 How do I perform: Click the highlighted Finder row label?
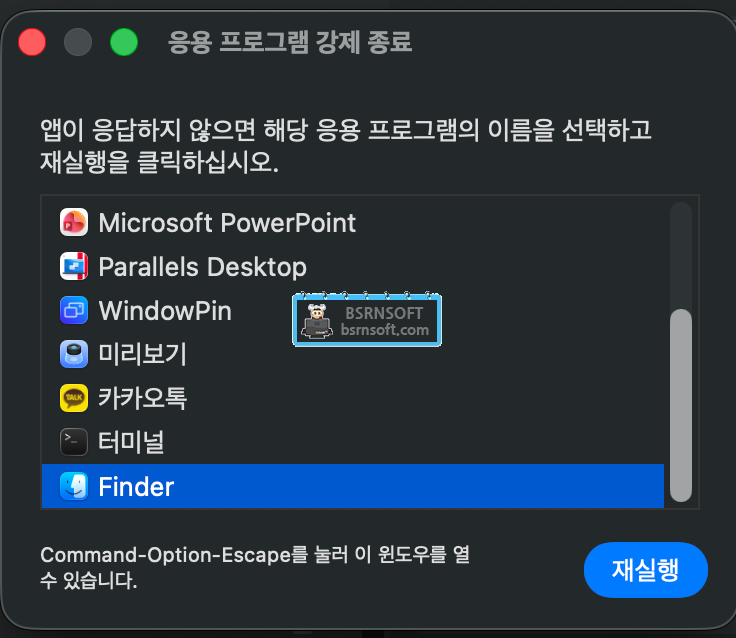coord(136,487)
